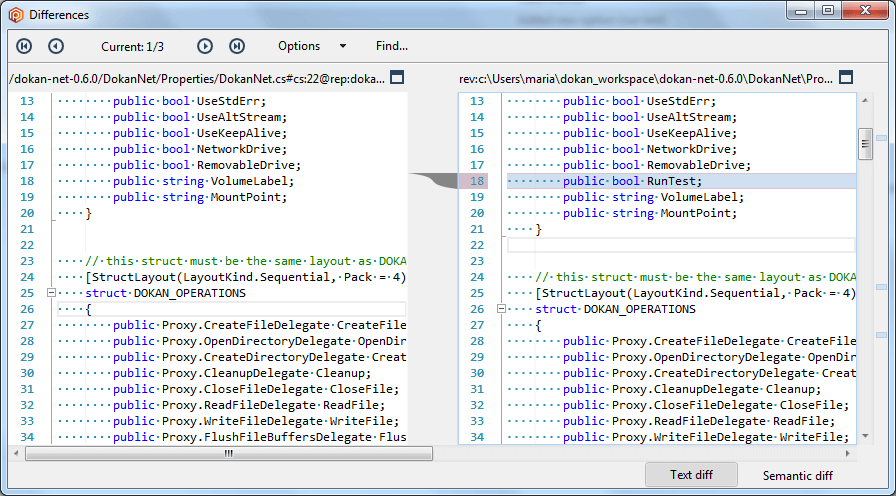Click FlushFileBuffersDelegate line in left pane
The image size is (896, 496).
[x=232, y=437]
